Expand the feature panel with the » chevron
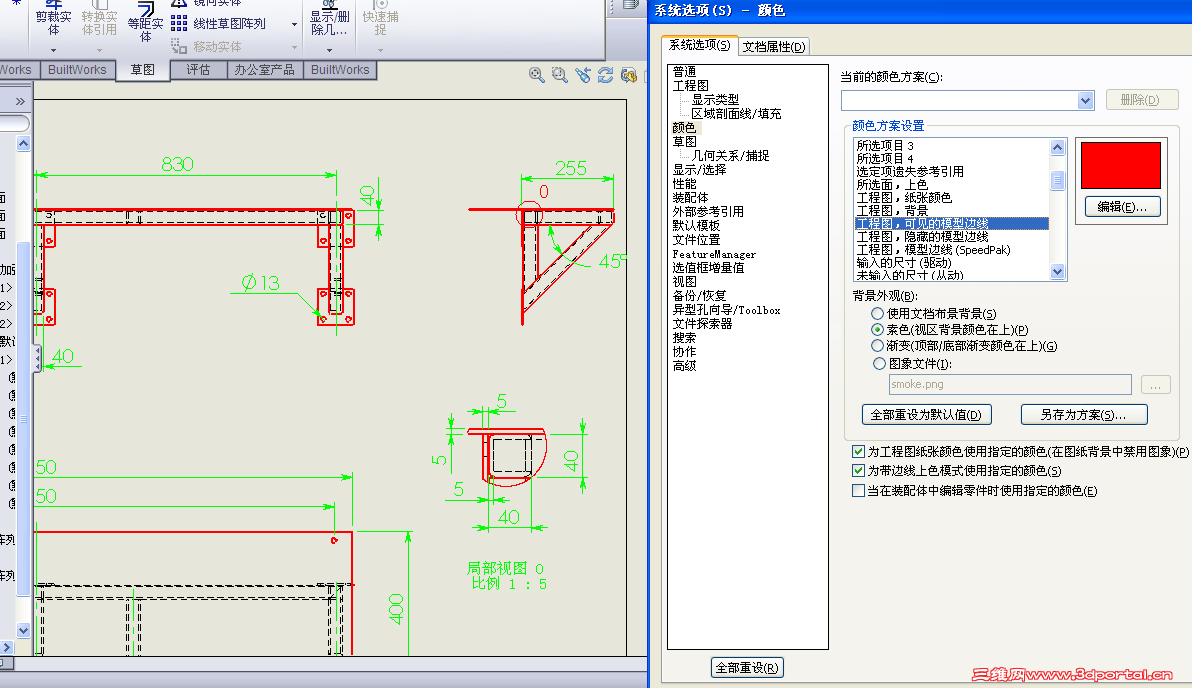Screen dimensions: 1192x688 pos(20,101)
